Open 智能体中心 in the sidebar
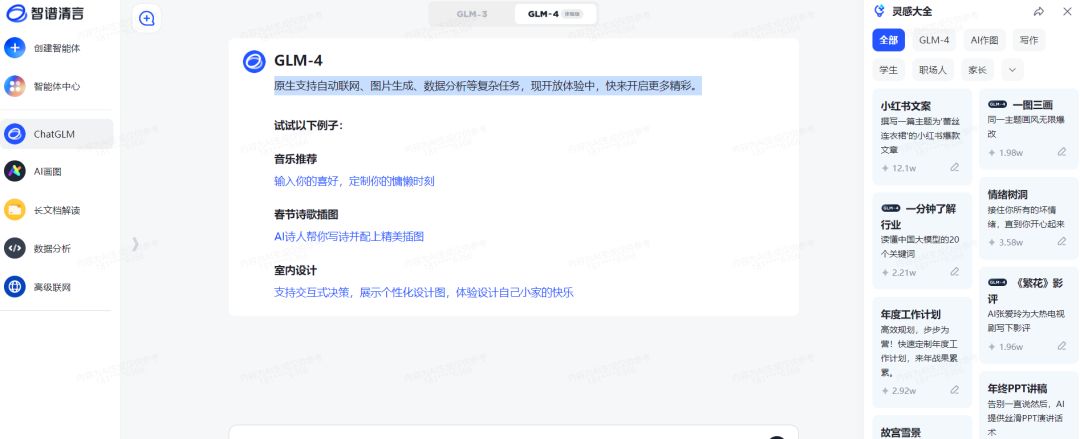The height and width of the screenshot is (439, 1080). coord(56,86)
